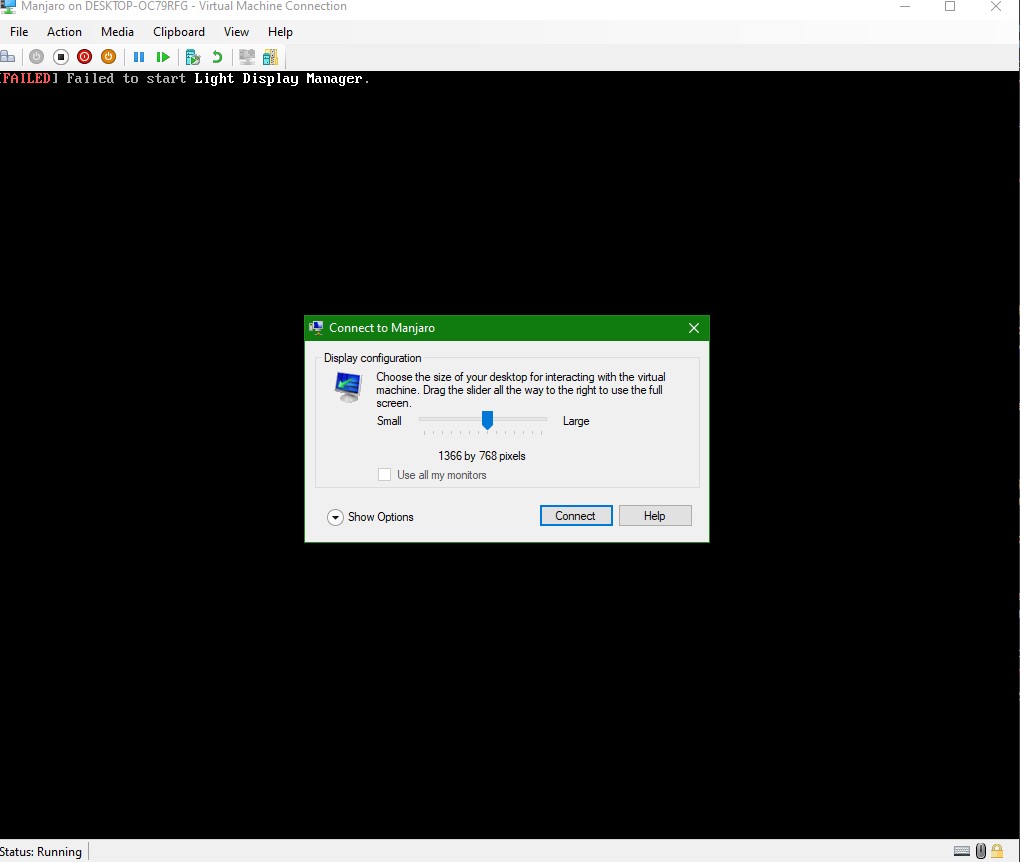Click the padlock icon in status bar

(997, 851)
